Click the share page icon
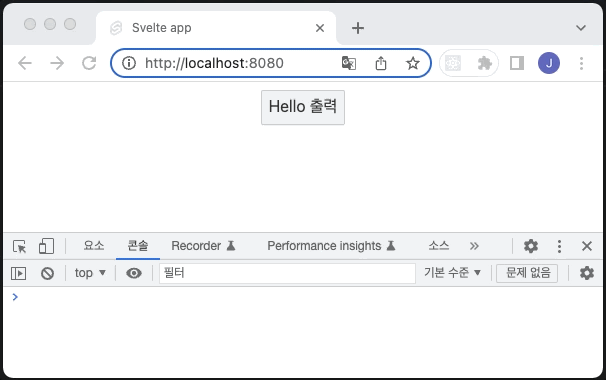Image resolution: width=606 pixels, height=380 pixels. point(381,63)
